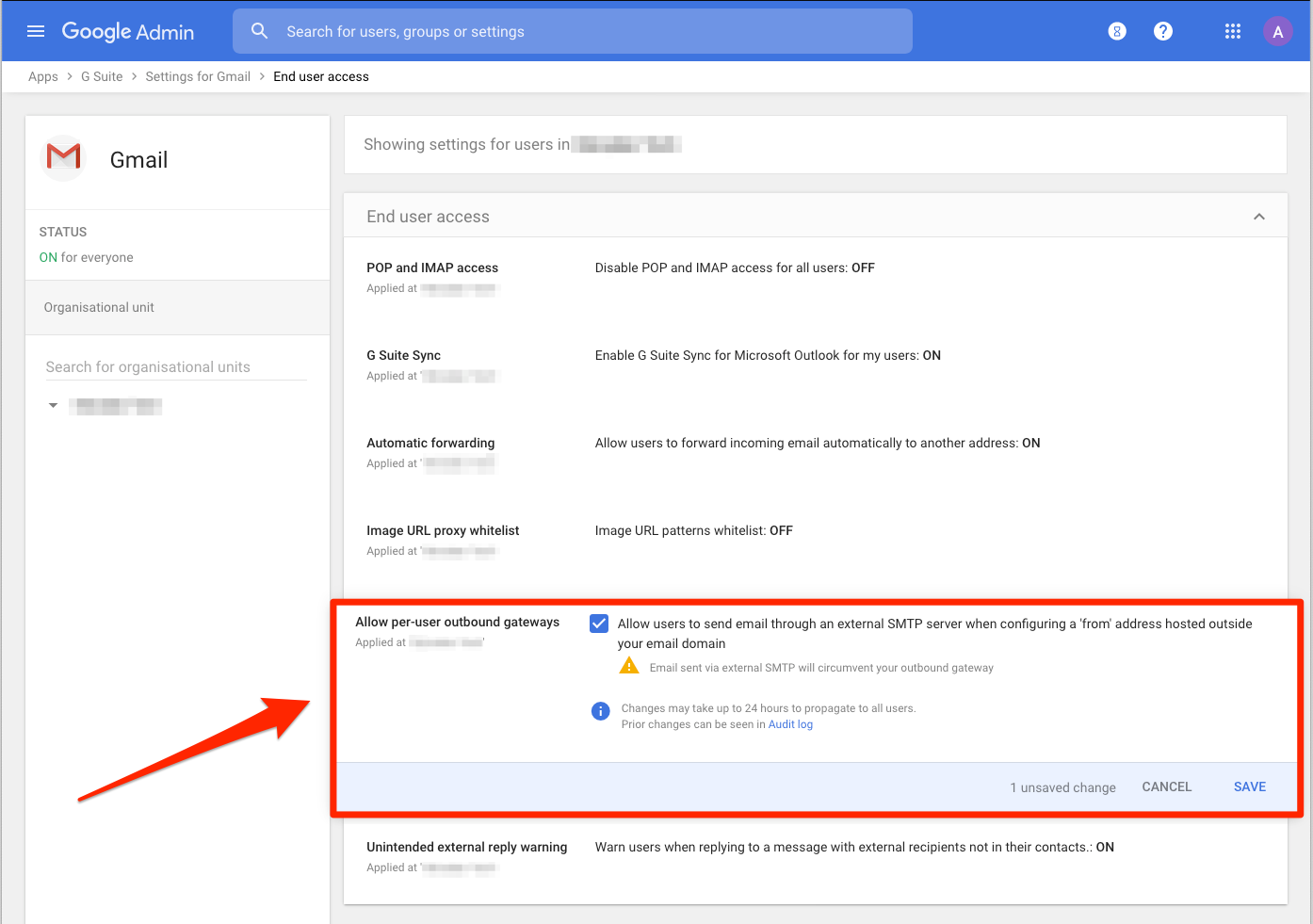Click the Google Admin logo
Viewport: 1313px width, 924px height.
[x=128, y=31]
